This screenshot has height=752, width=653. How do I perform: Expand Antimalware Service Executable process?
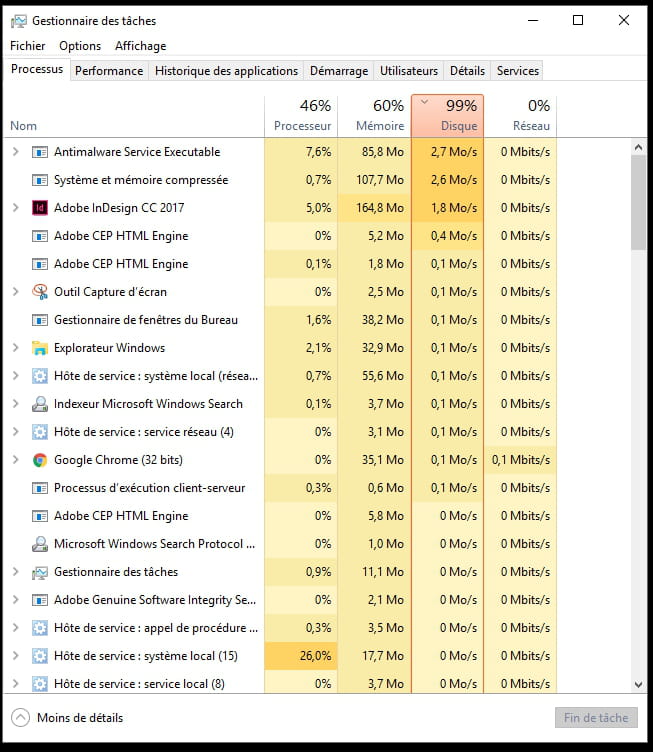pos(15,152)
